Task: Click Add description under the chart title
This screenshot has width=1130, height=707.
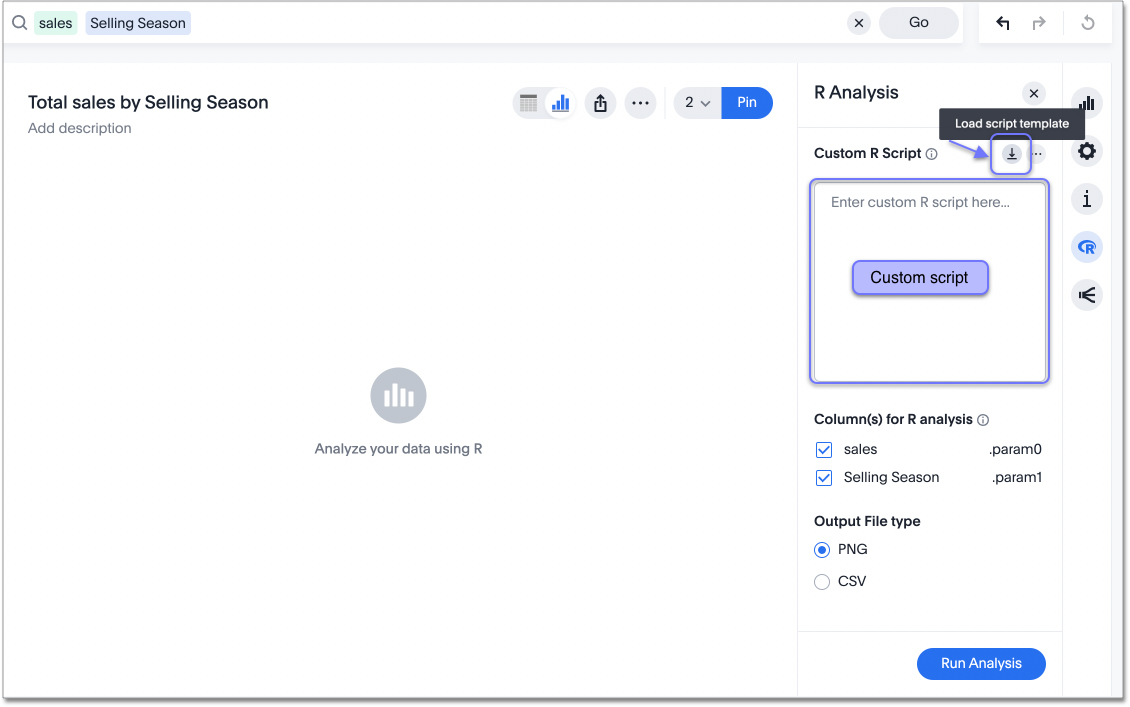Action: coord(79,128)
